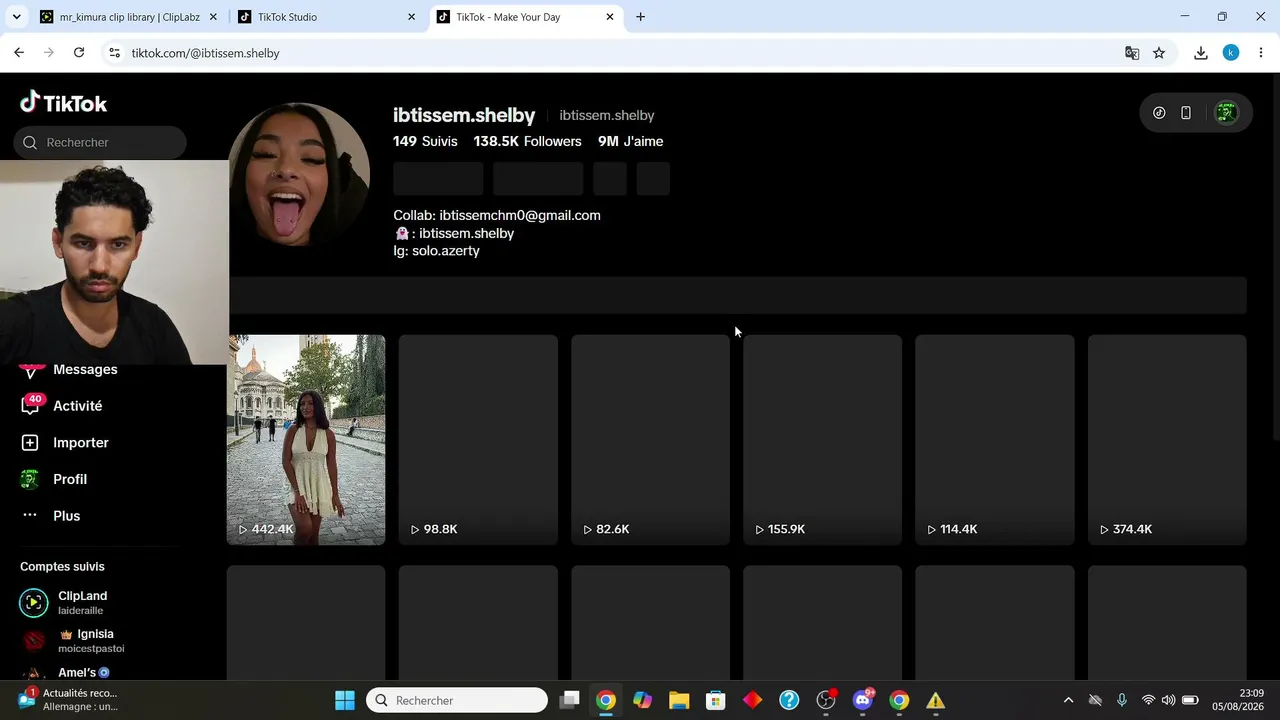Switch to the TikTok Studio tab
1280x720 pixels.
pyautogui.click(x=325, y=17)
